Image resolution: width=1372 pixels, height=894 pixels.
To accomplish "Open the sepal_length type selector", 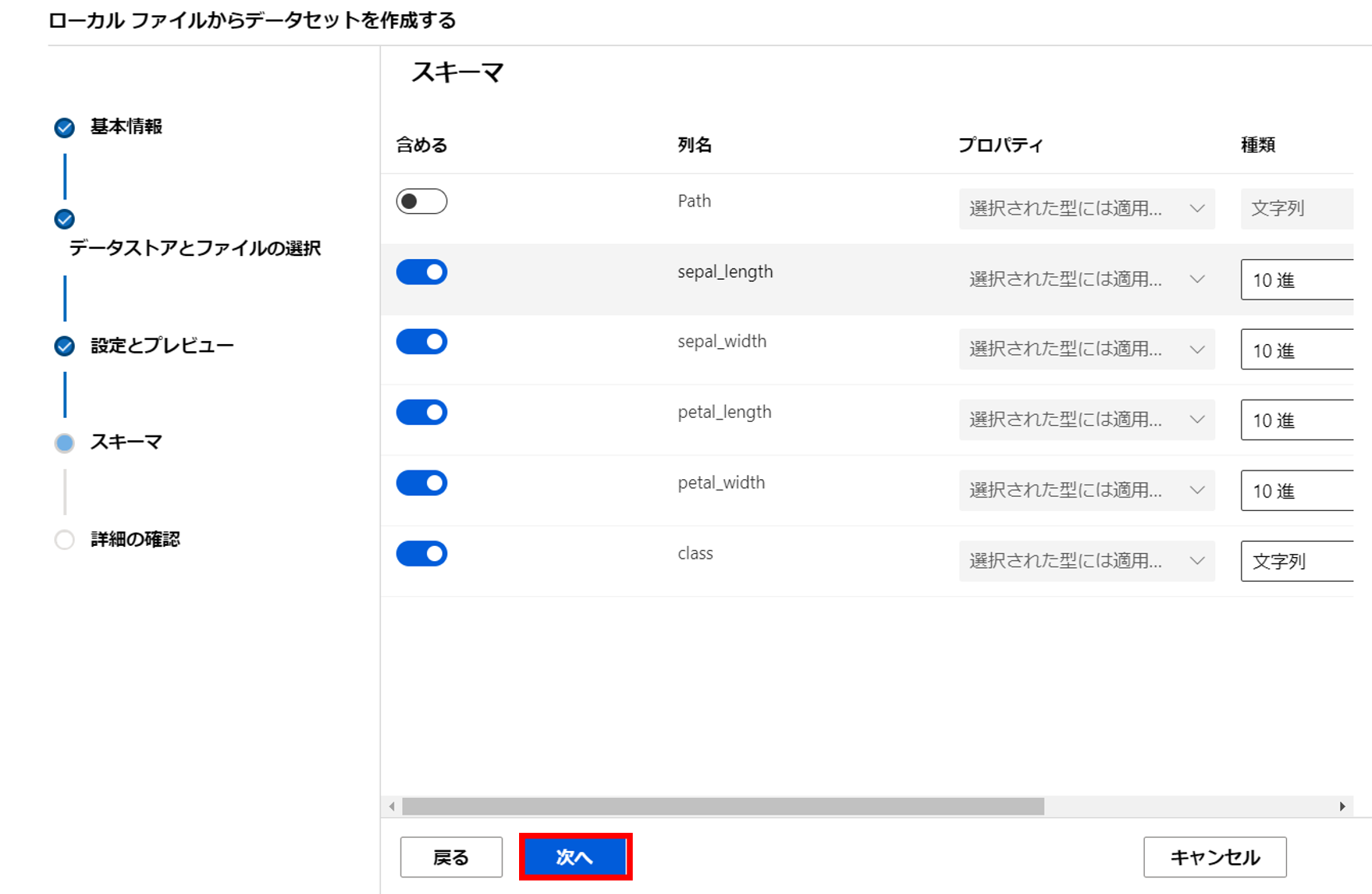I will point(1296,280).
